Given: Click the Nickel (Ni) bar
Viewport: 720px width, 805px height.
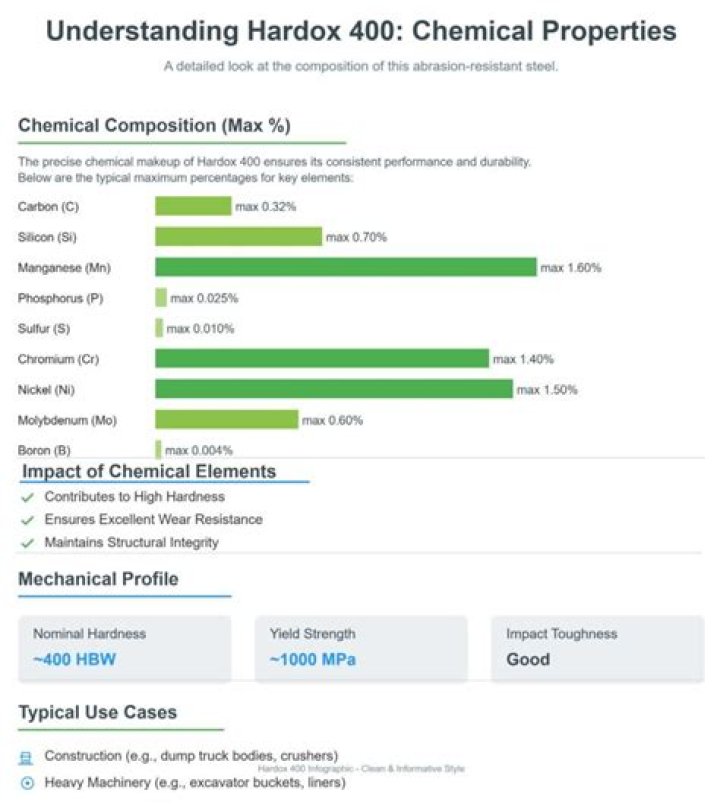Looking at the screenshot, I should 334,389.
